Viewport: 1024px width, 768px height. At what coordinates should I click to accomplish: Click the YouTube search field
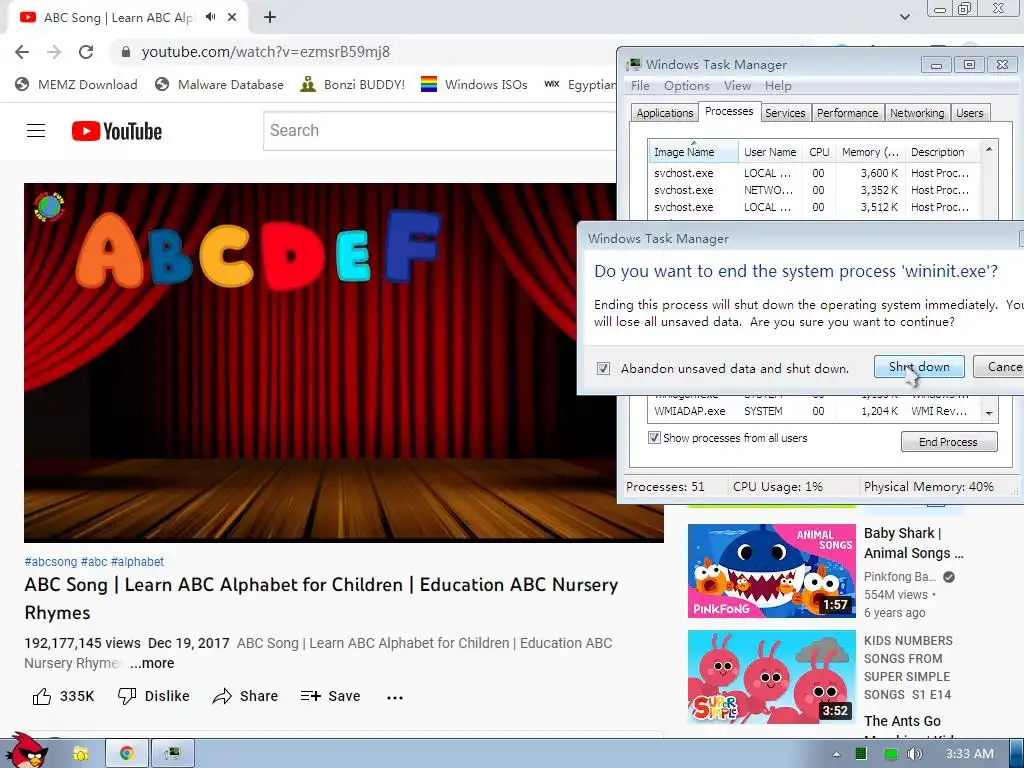(440, 131)
